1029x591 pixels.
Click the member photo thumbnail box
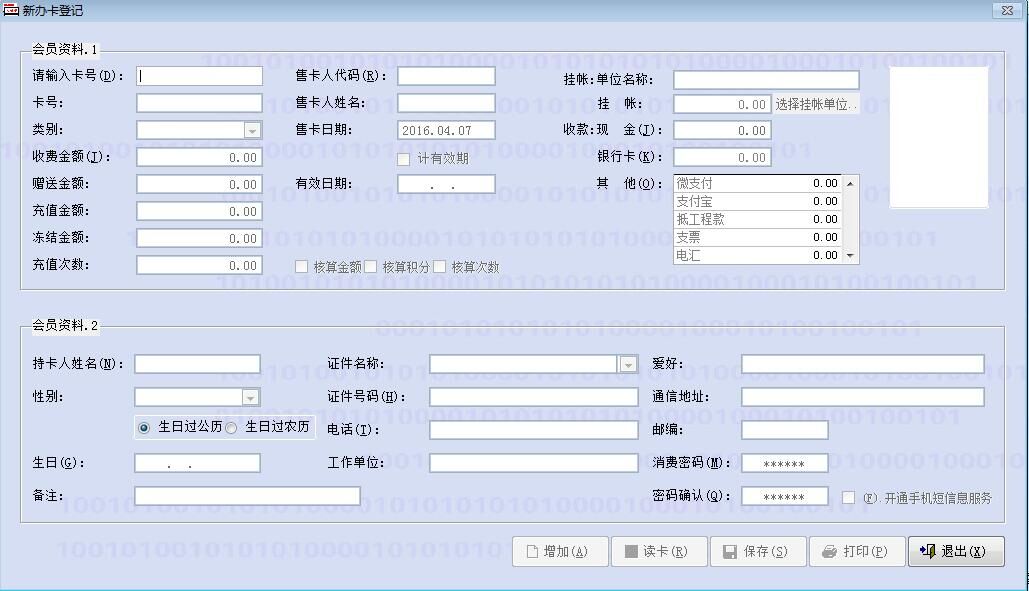tap(938, 137)
